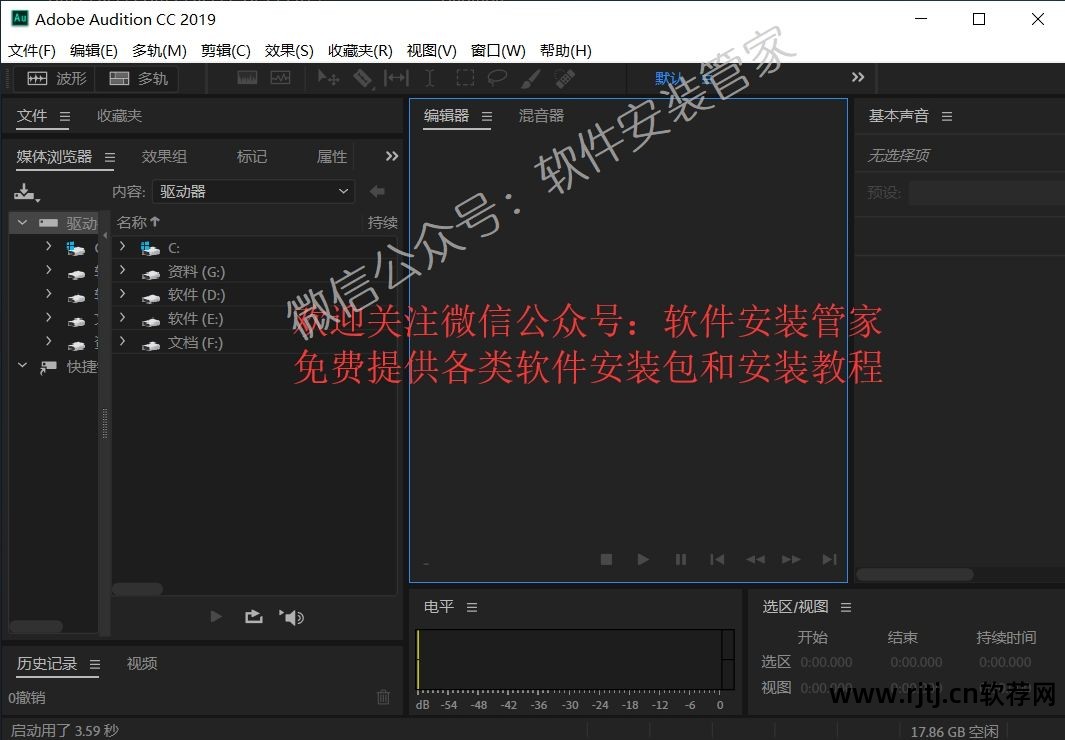The height and width of the screenshot is (740, 1065).
Task: Go back in the media browser
Action: coord(377,191)
